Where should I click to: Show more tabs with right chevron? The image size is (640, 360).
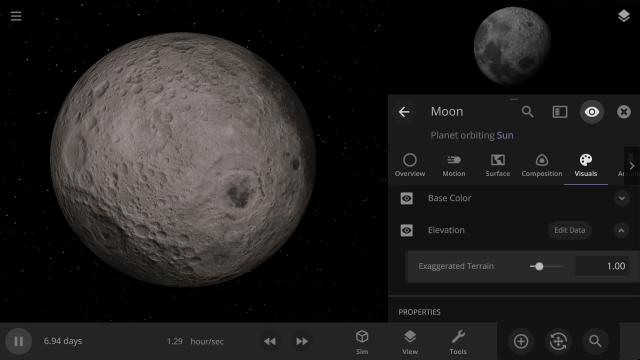(x=632, y=166)
